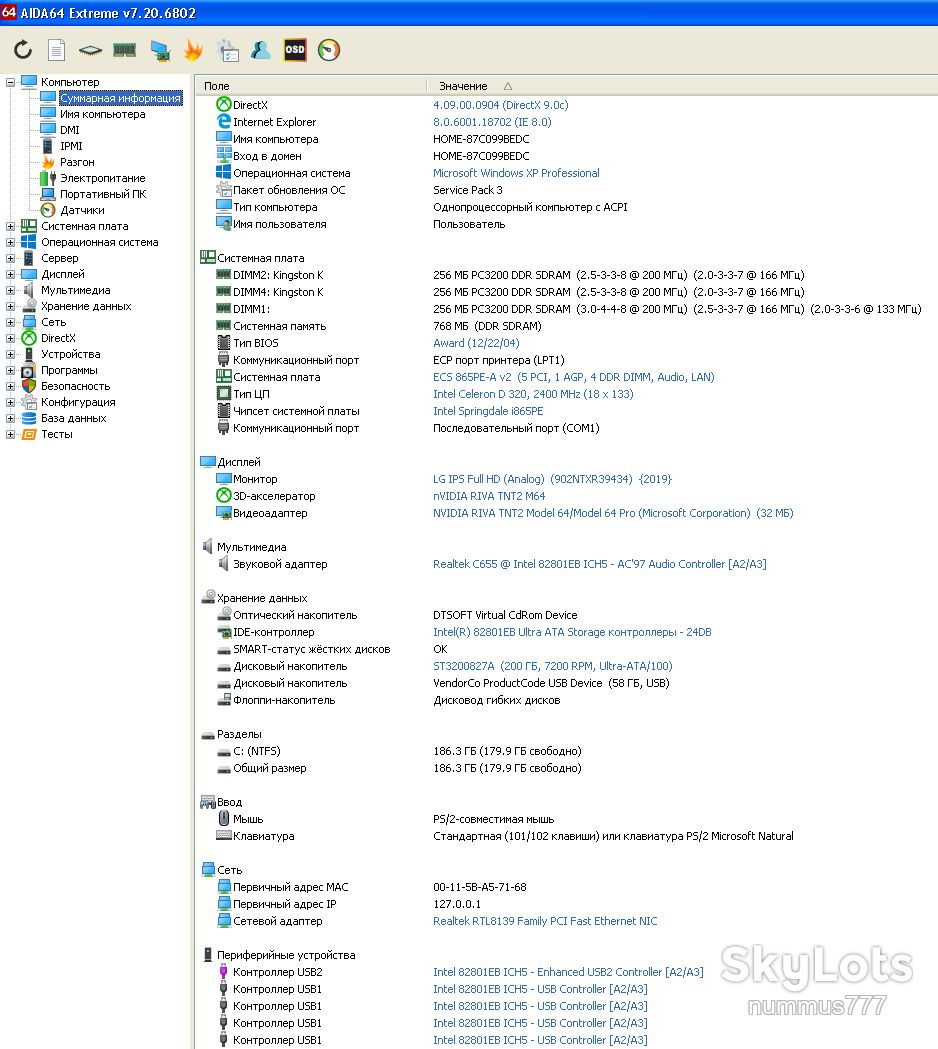Viewport: 938px width, 1049px height.
Task: Select the Имя компьютера tree item
Action: (102, 114)
